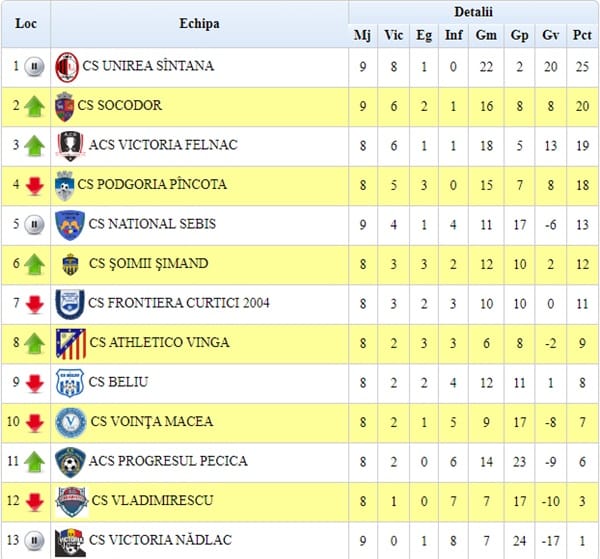600x559 pixels.
Task: Open CS ŞOIMII ŞIMAND team name
Action: coord(148,264)
